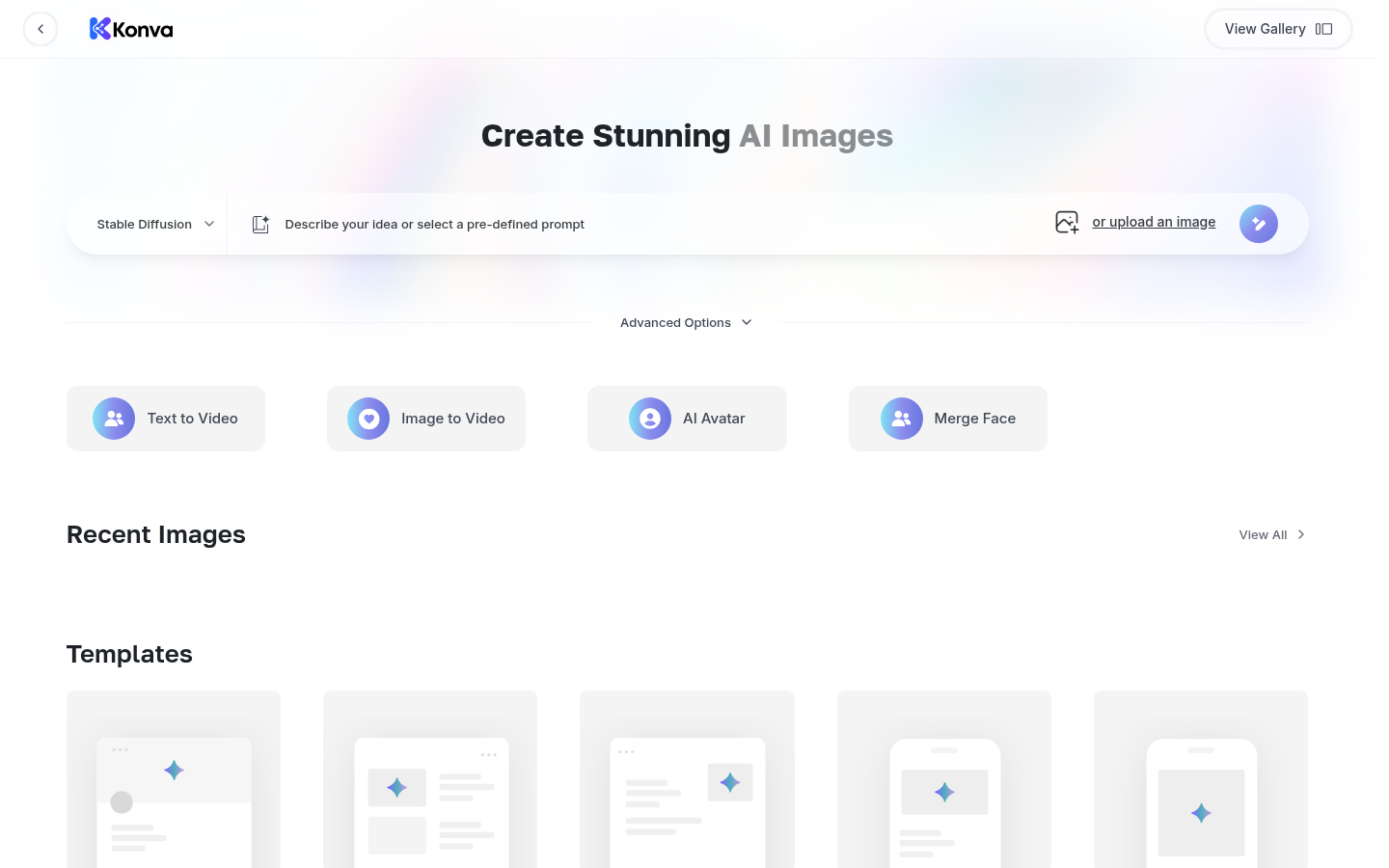The height and width of the screenshot is (868, 1389).
Task: Click the 'Create Stunning AI Images' heading
Action: coord(687,136)
